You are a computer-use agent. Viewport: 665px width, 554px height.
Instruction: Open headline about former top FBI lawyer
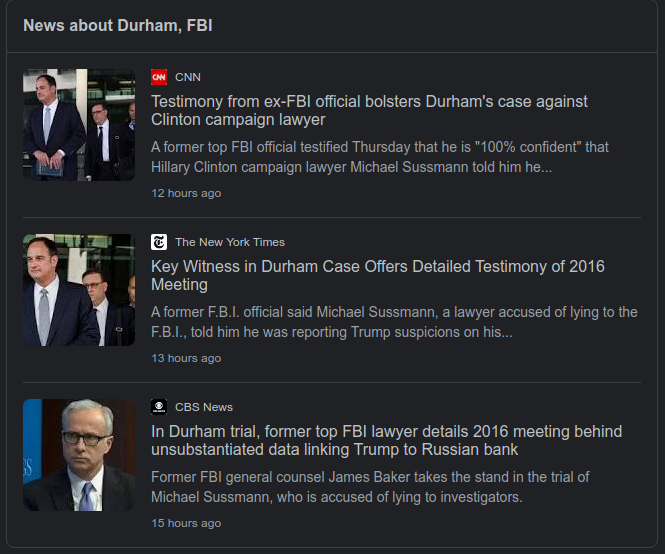pyautogui.click(x=386, y=441)
